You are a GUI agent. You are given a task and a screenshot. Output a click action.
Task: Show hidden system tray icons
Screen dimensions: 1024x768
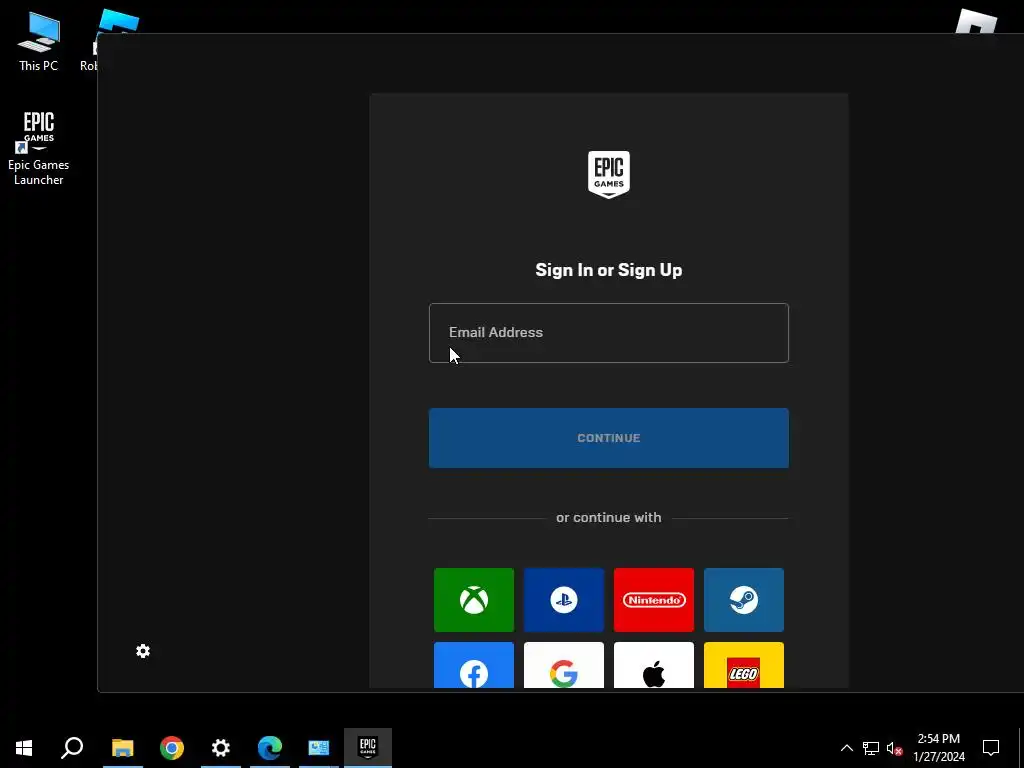pyautogui.click(x=846, y=748)
